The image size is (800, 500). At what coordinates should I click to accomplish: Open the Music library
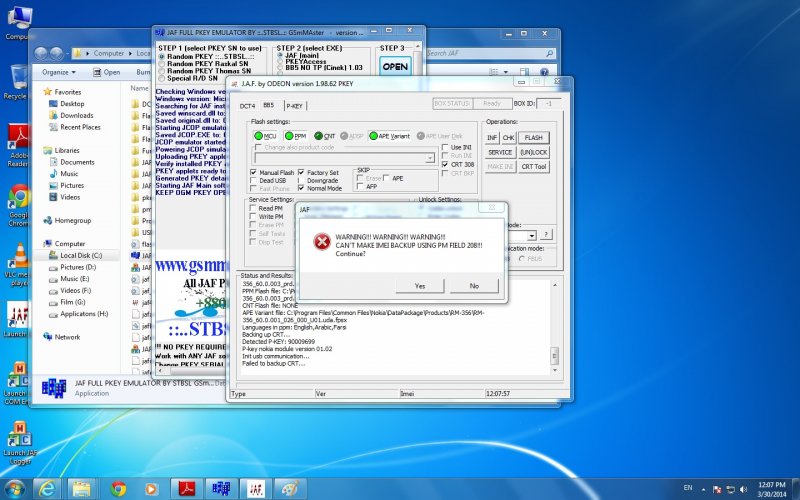(x=69, y=174)
